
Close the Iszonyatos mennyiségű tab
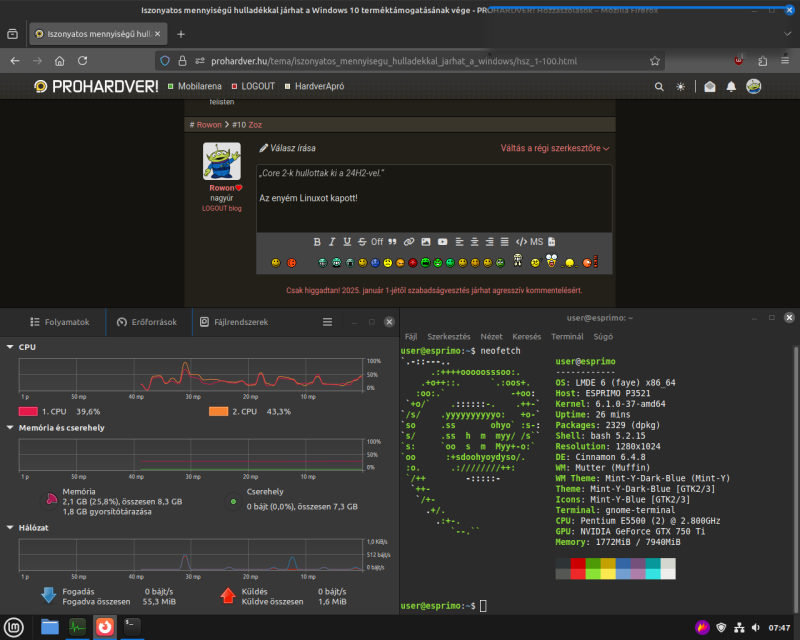[157, 34]
